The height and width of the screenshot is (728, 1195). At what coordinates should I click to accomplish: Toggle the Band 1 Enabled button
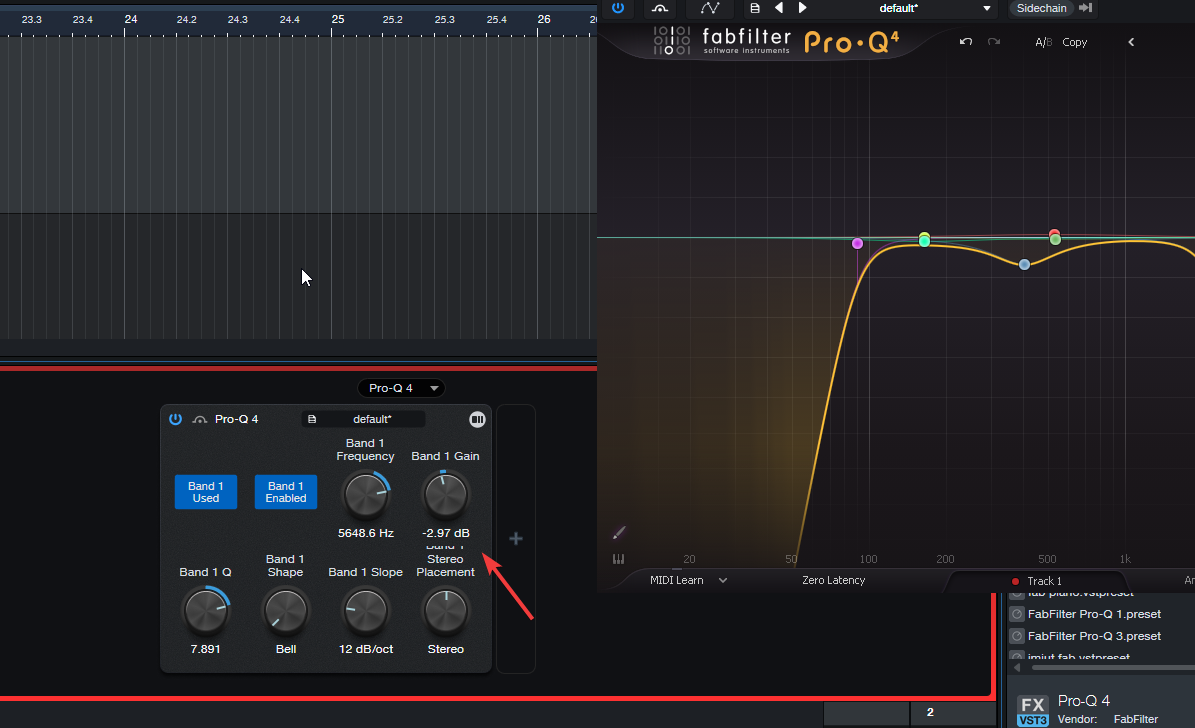[x=285, y=491]
